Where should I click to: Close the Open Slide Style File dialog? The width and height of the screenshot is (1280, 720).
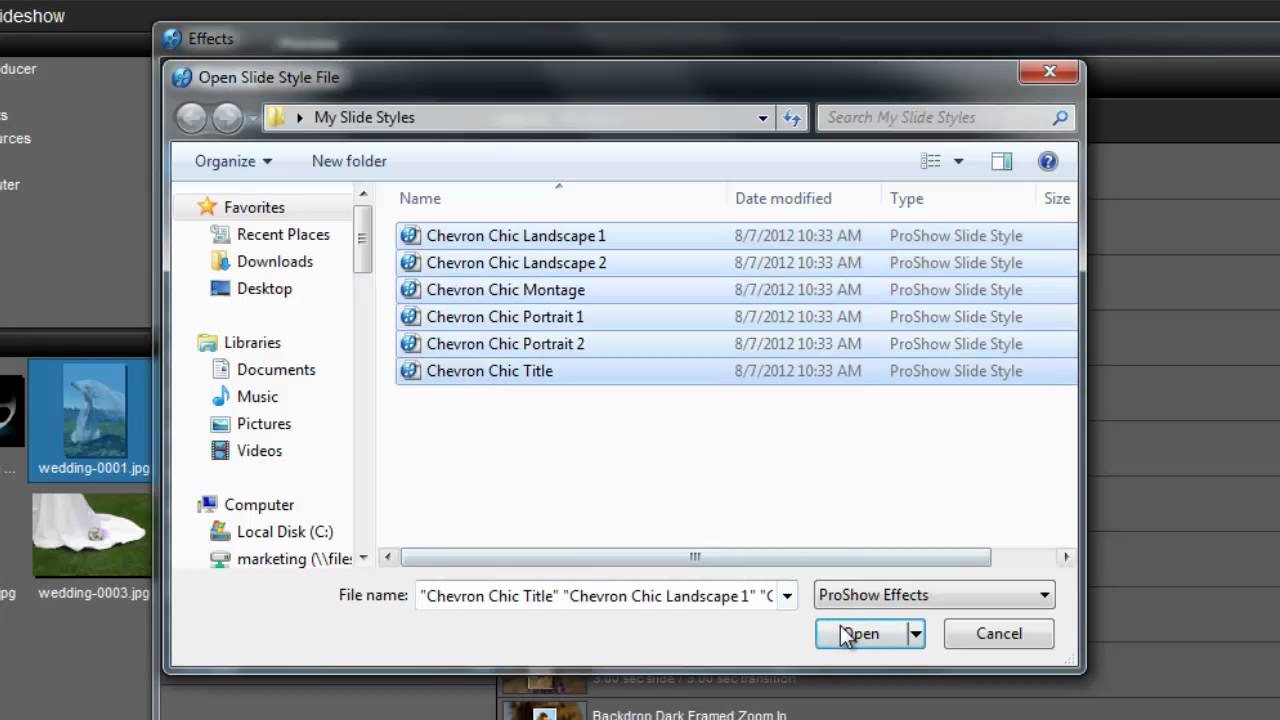click(1049, 72)
